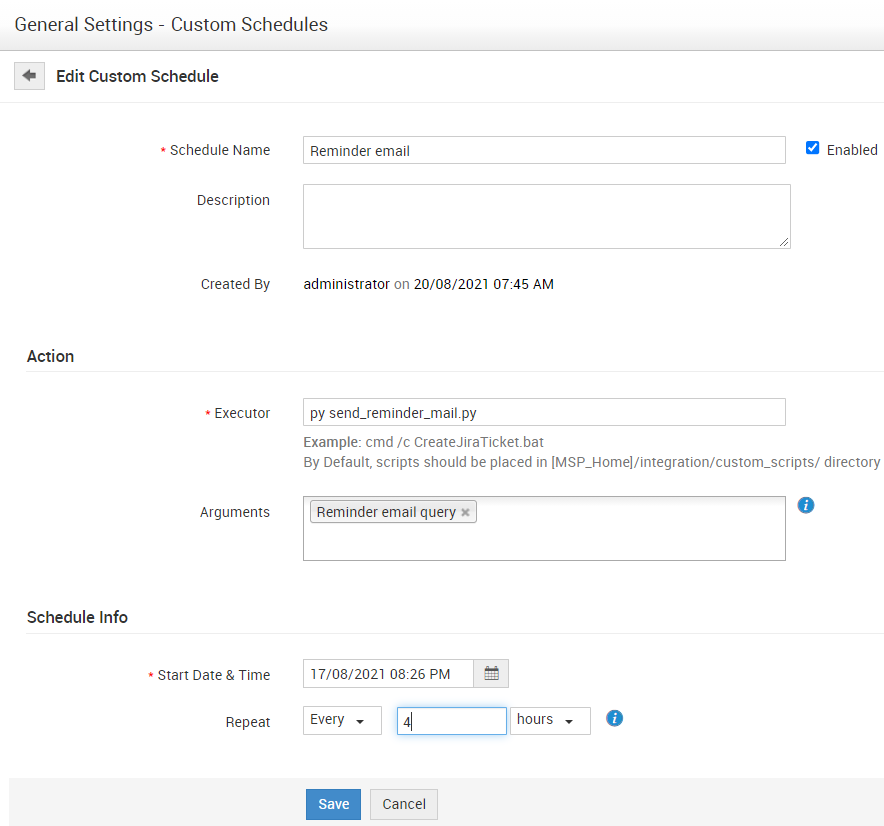Remove the Reminder email query tag
Image resolution: width=884 pixels, height=826 pixels.
pyautogui.click(x=465, y=512)
